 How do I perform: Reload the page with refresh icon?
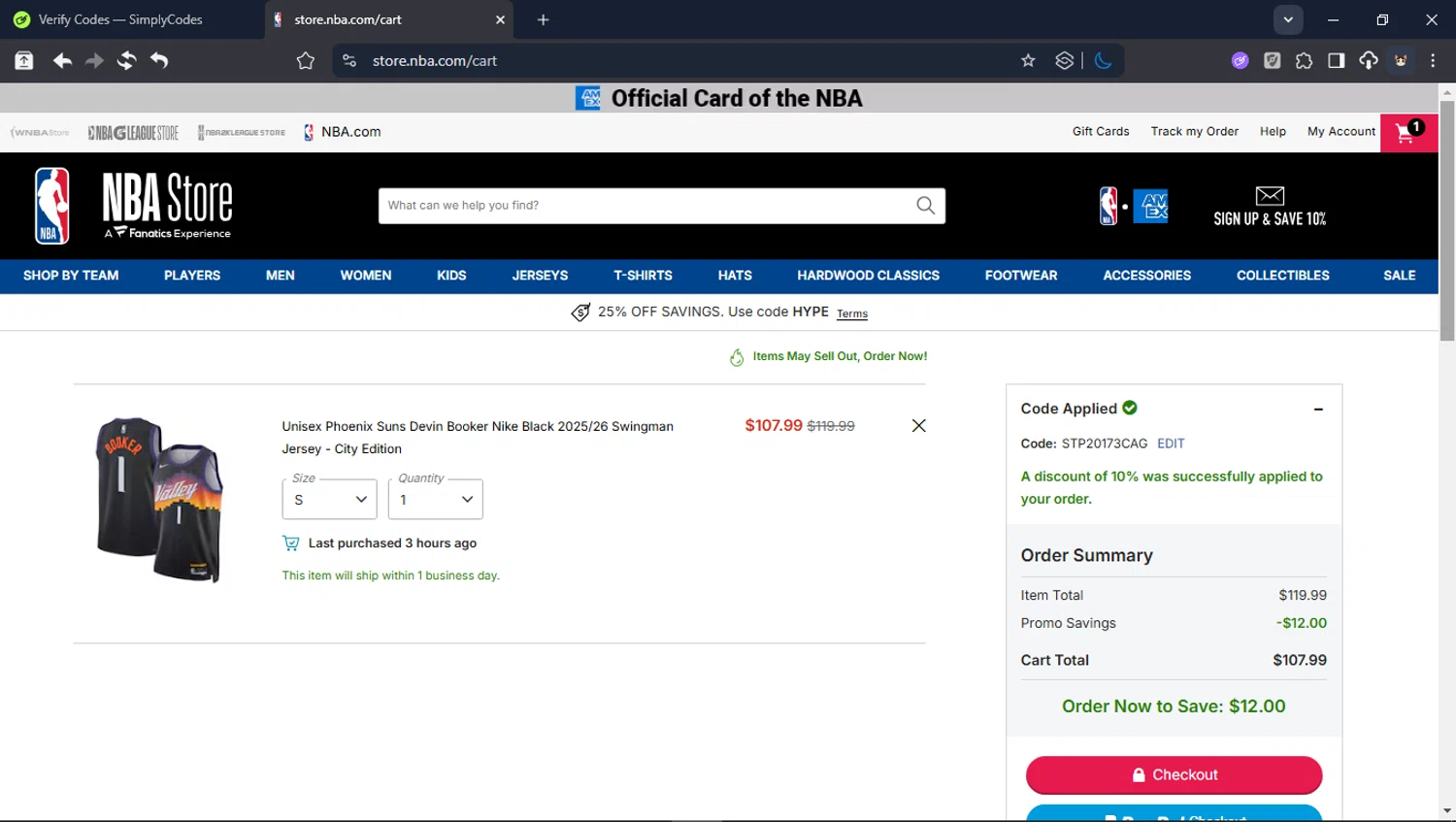[x=126, y=60]
